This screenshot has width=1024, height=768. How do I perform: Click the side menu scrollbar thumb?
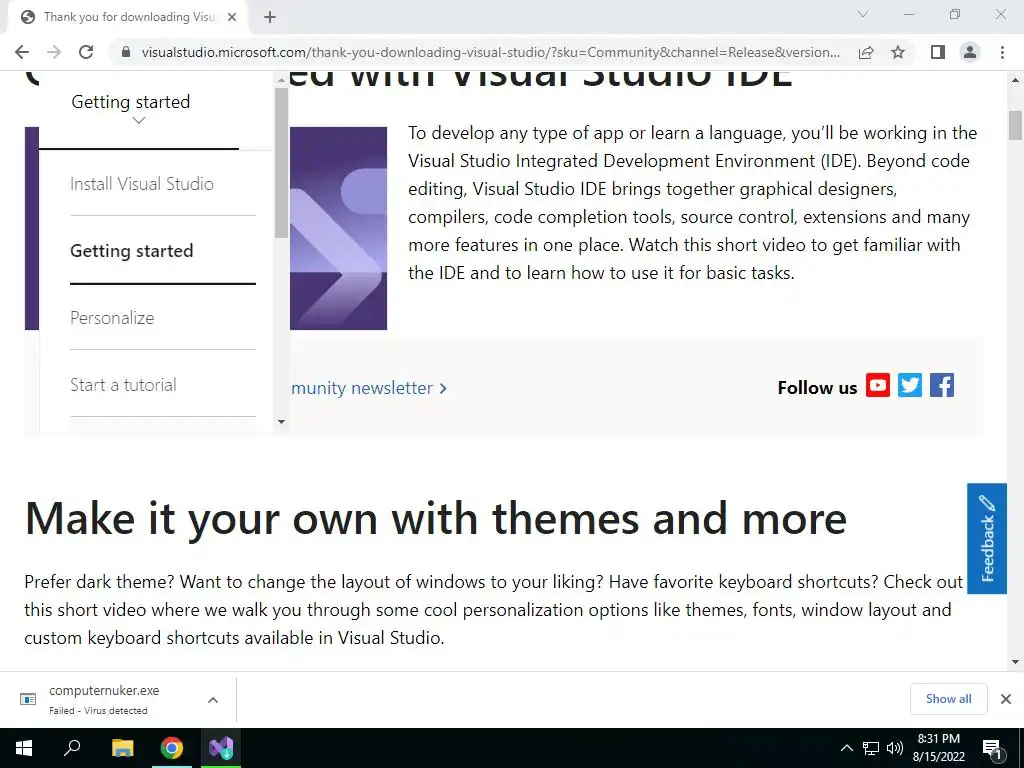(281, 163)
